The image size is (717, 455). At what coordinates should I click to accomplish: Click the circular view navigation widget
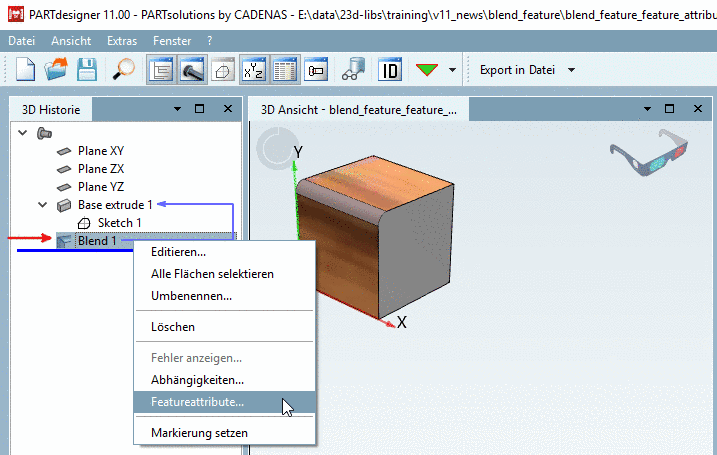277,148
